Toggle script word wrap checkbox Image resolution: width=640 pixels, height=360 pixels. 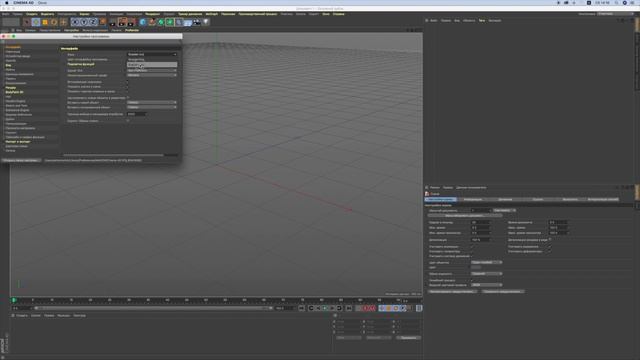(x=127, y=121)
